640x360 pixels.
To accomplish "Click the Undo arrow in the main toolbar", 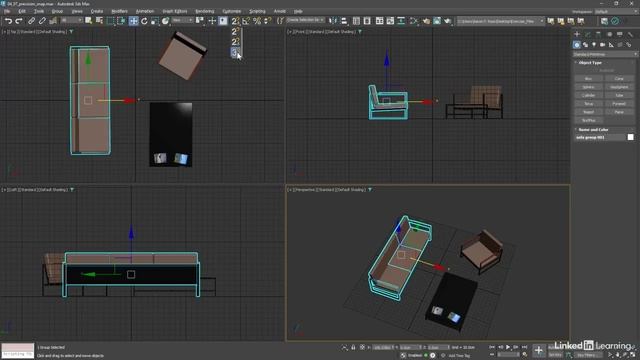I will (x=8, y=21).
